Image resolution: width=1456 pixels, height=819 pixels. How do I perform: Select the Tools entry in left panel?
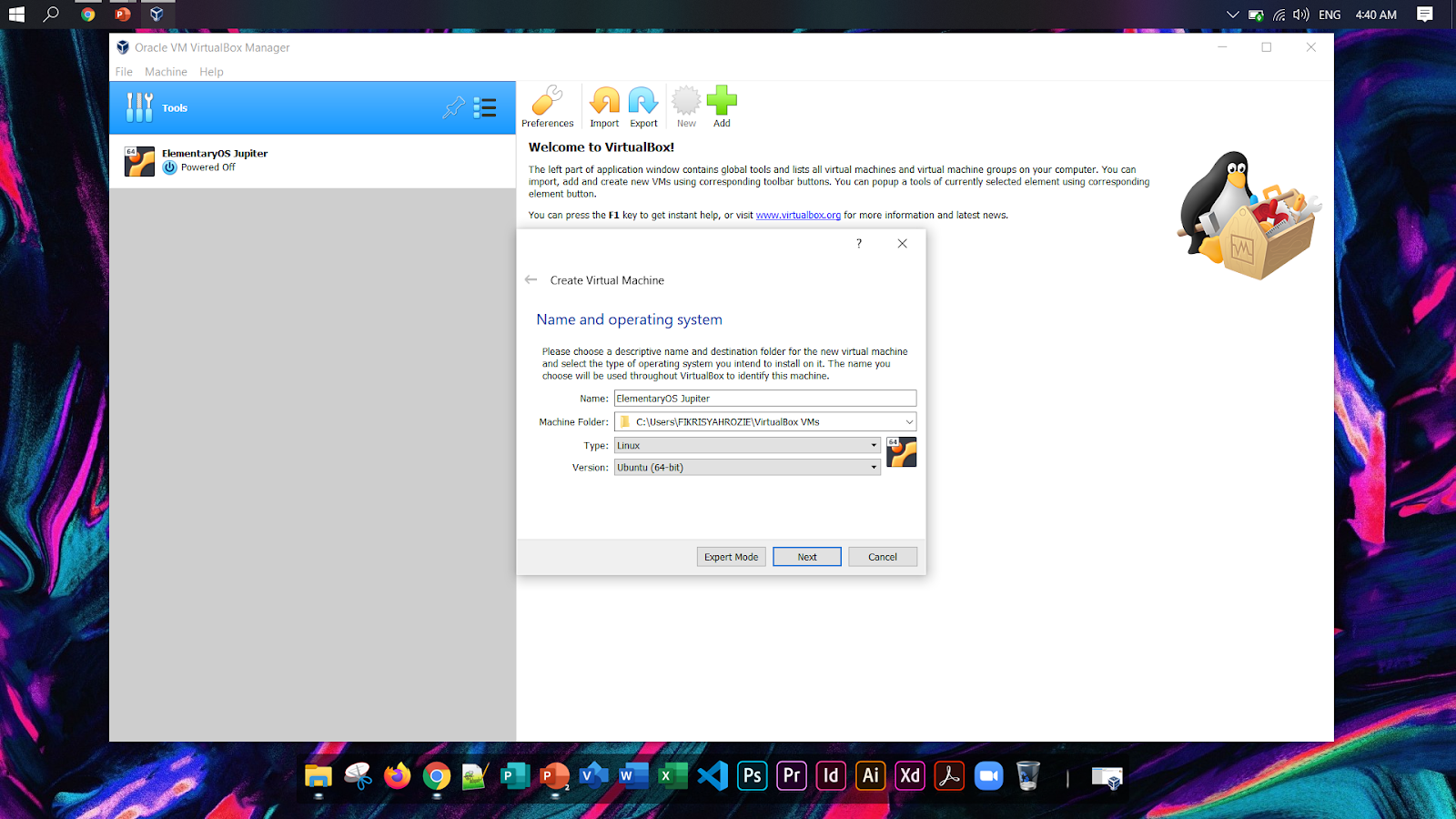[312, 108]
